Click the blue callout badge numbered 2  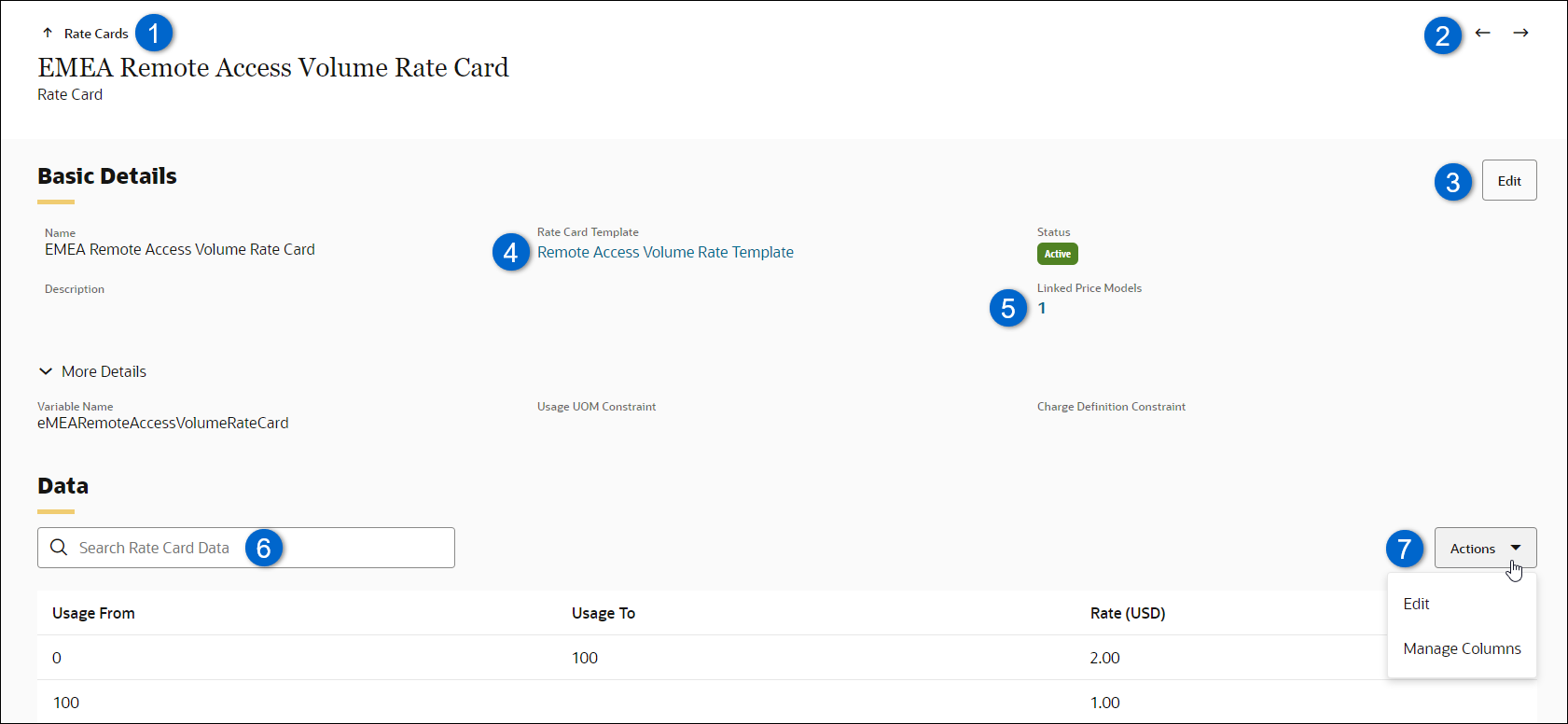(1442, 35)
